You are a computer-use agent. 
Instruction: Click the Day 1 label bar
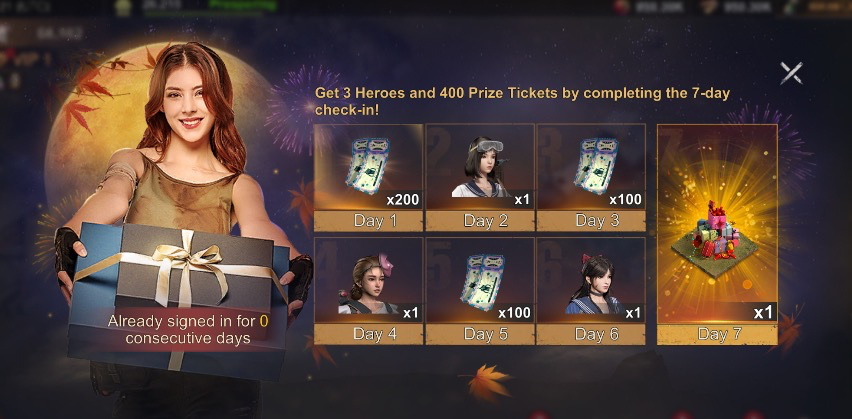pyautogui.click(x=368, y=221)
